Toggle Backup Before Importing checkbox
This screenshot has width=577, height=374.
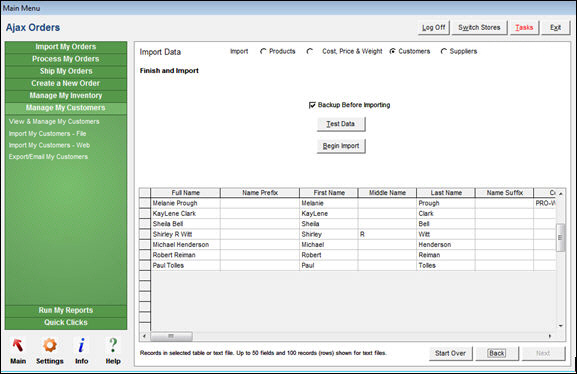click(x=312, y=105)
